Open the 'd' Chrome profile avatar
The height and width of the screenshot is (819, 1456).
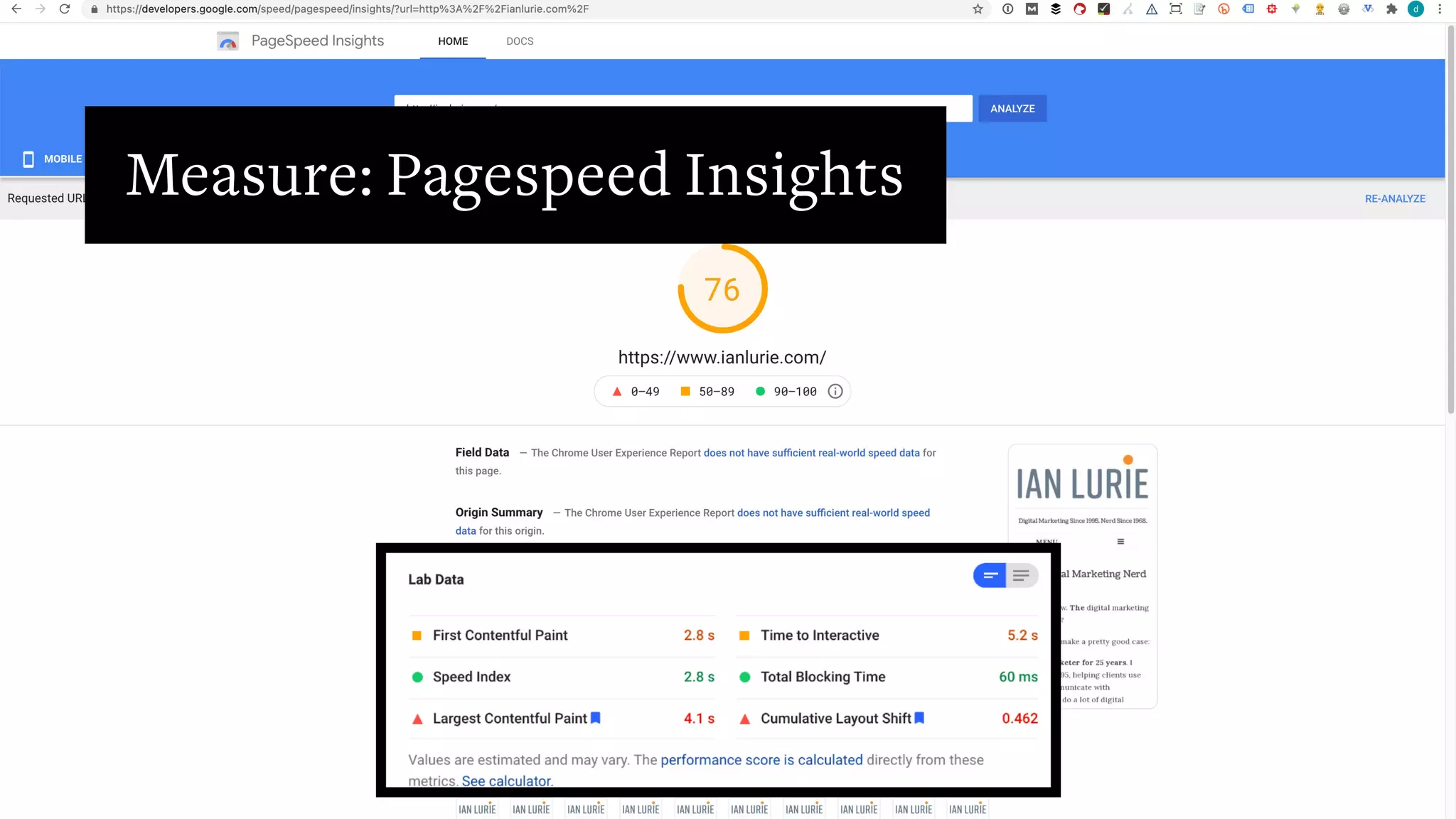coord(1415,9)
